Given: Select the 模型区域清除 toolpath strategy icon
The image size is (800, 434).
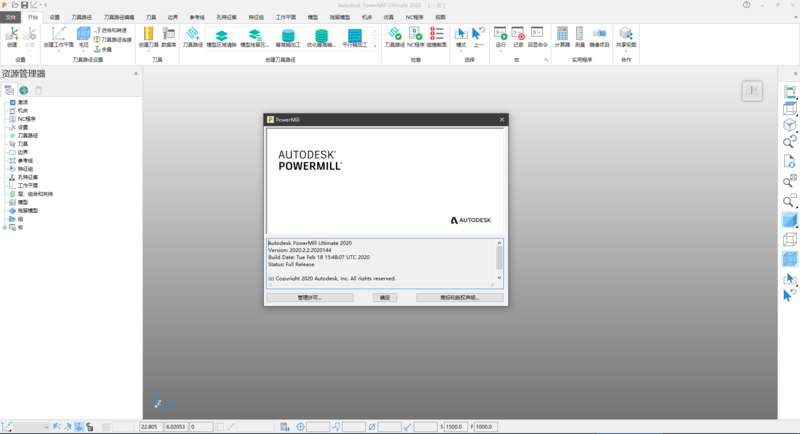Looking at the screenshot, I should pos(222,35).
